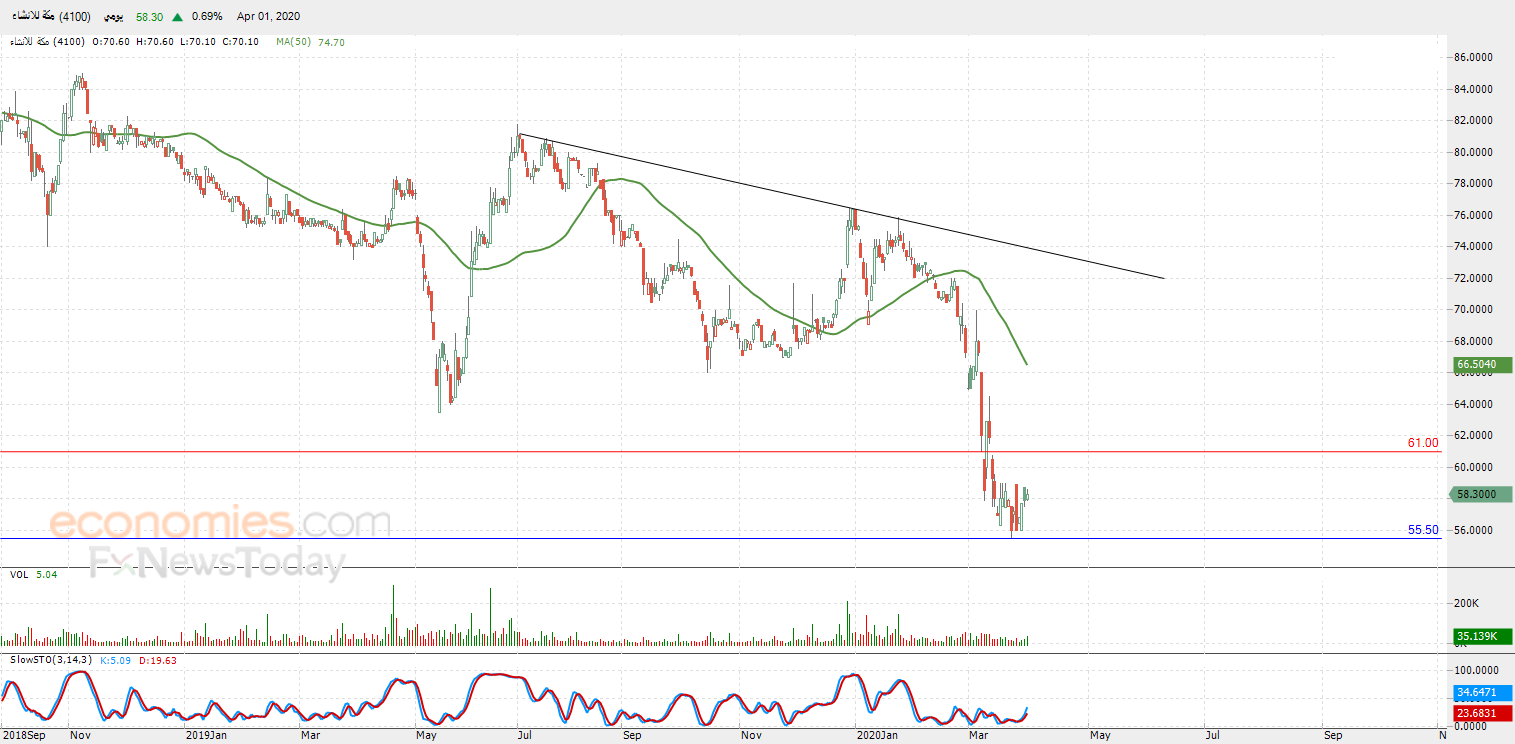Click the 70.0000 price axis label

[x=1475, y=310]
